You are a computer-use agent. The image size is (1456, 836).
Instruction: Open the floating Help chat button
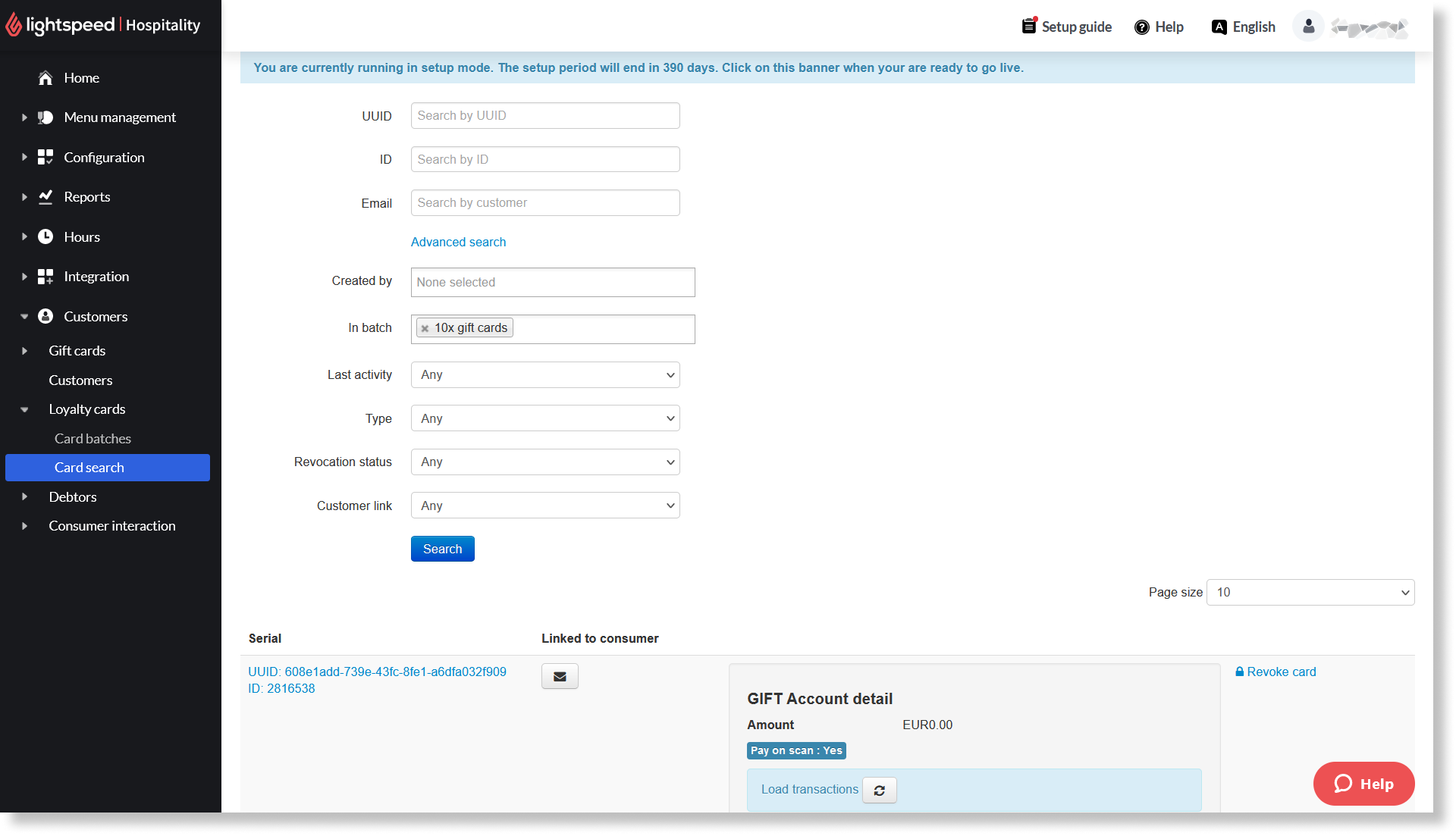pyautogui.click(x=1363, y=784)
